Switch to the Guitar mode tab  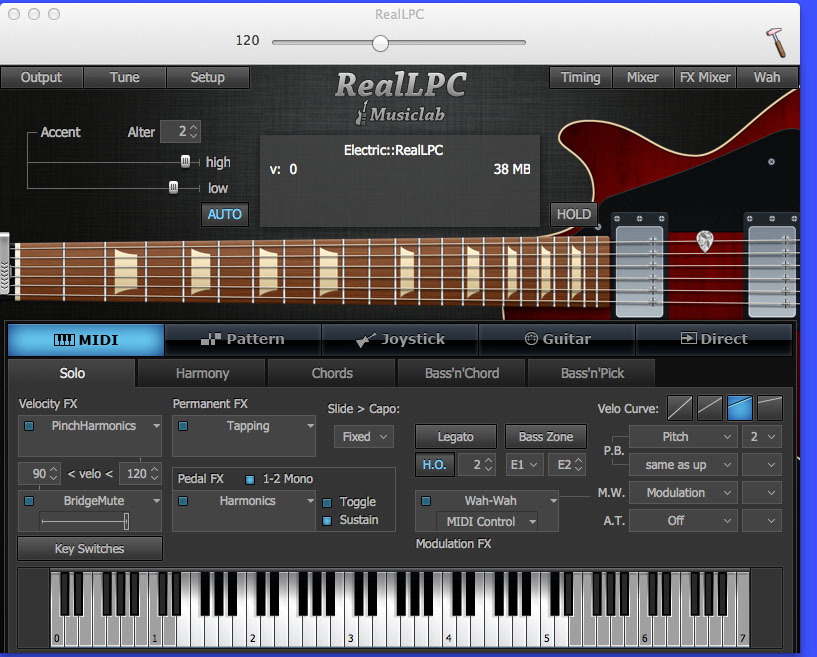(x=557, y=339)
